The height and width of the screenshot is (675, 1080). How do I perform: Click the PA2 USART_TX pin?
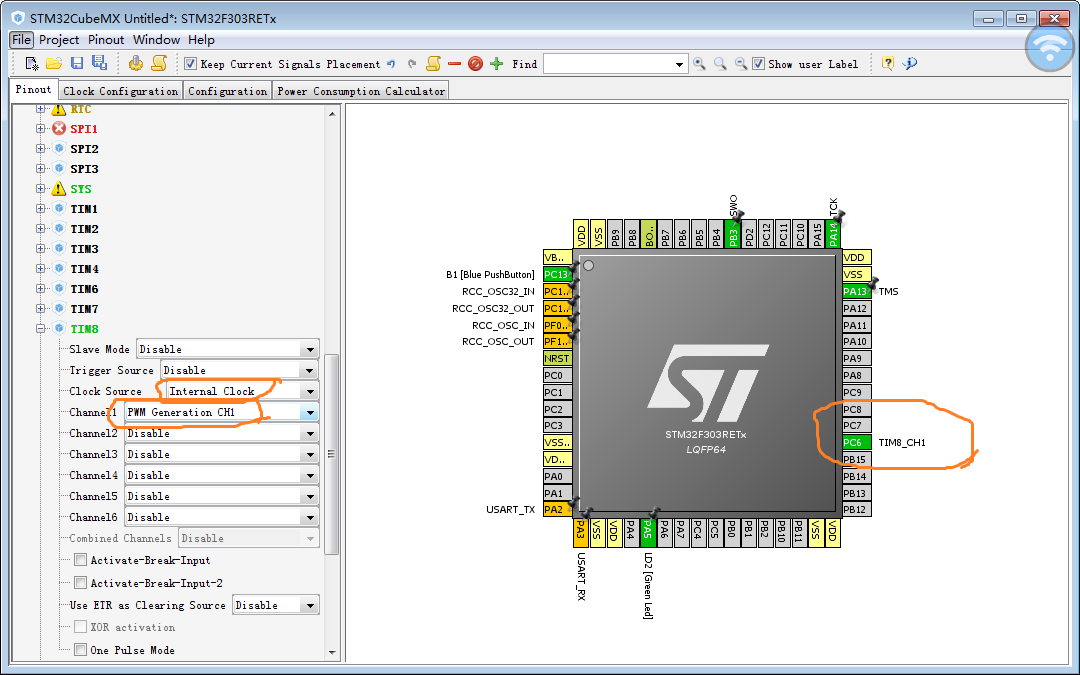(557, 510)
